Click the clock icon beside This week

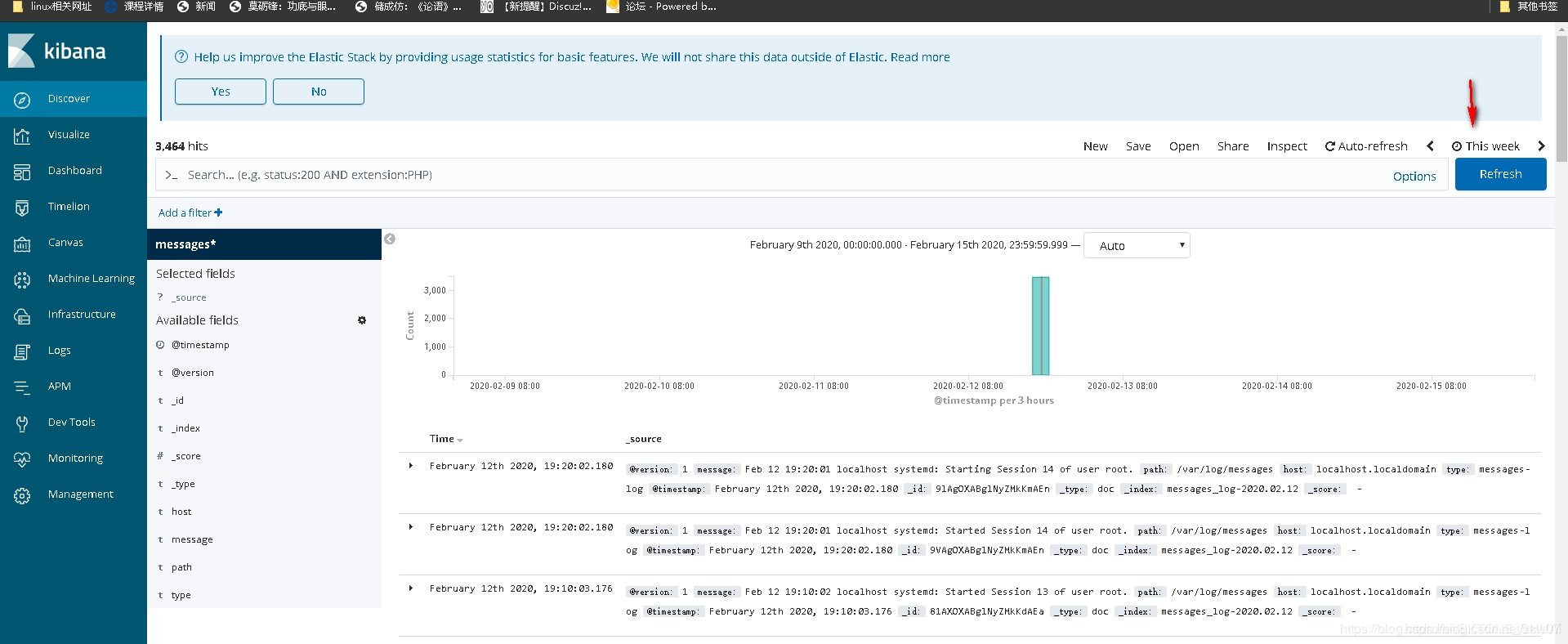[x=1457, y=146]
